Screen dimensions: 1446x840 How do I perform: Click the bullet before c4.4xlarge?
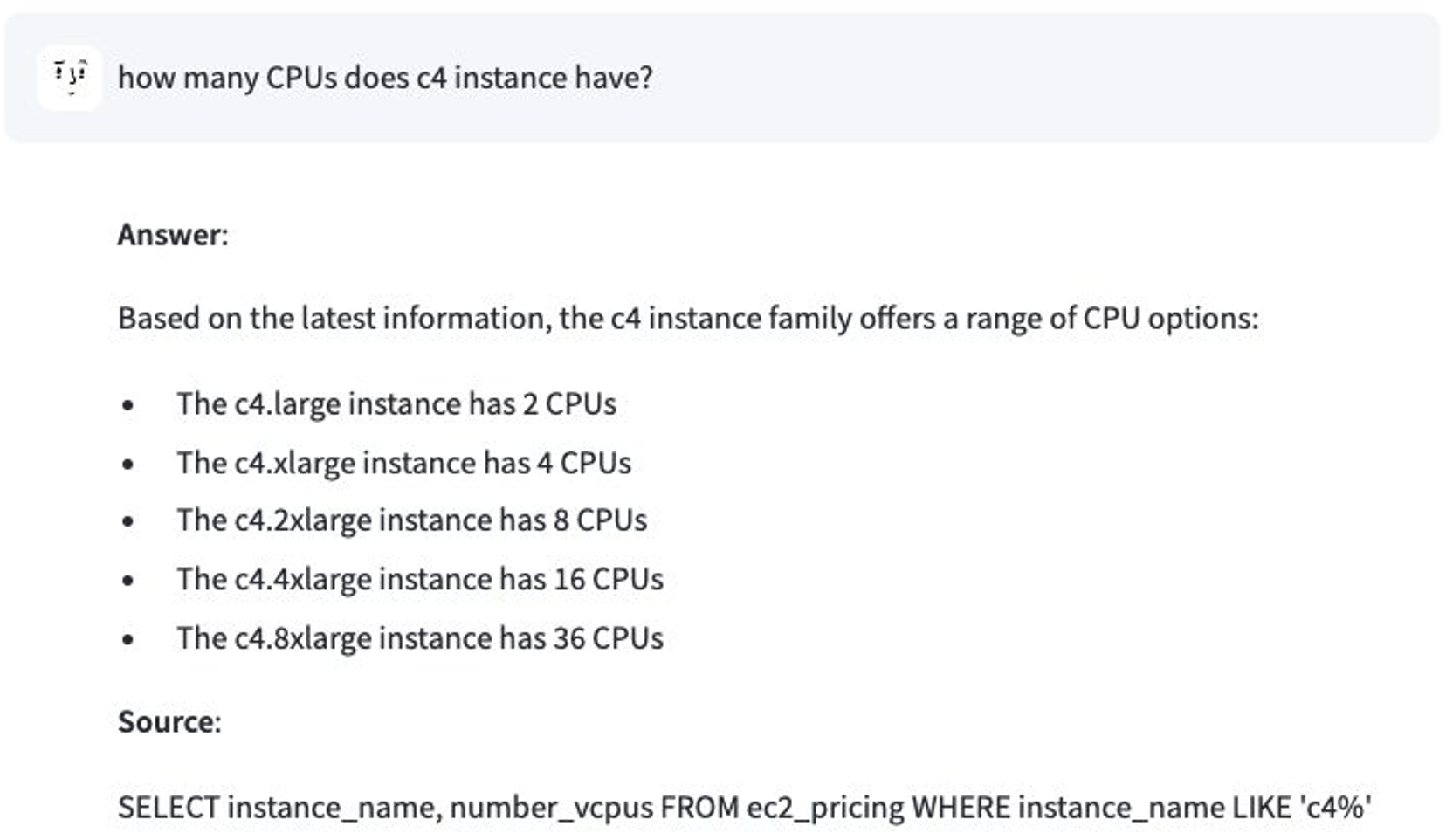128,580
